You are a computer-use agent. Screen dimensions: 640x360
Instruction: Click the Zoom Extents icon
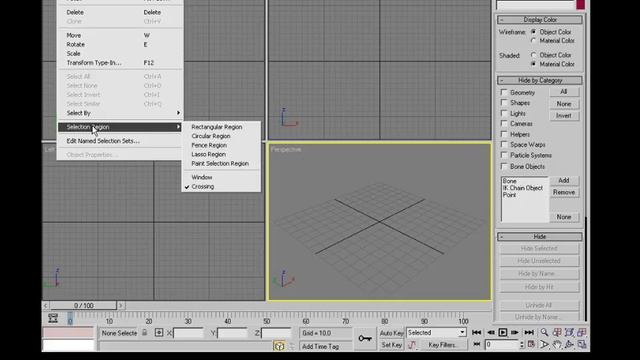pyautogui.click(x=569, y=333)
